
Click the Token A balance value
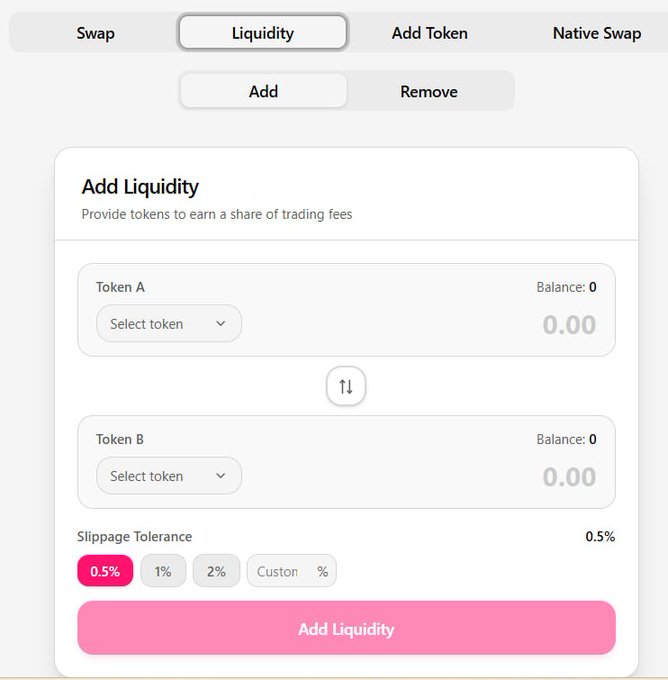tap(592, 287)
